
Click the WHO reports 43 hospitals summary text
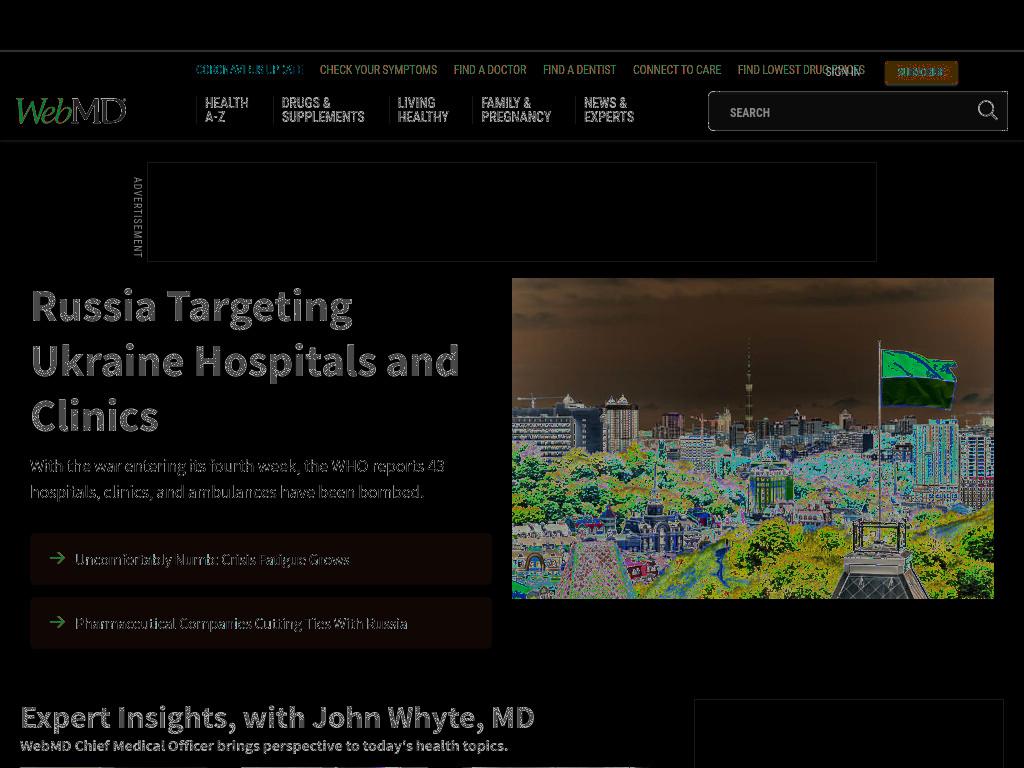tap(238, 479)
